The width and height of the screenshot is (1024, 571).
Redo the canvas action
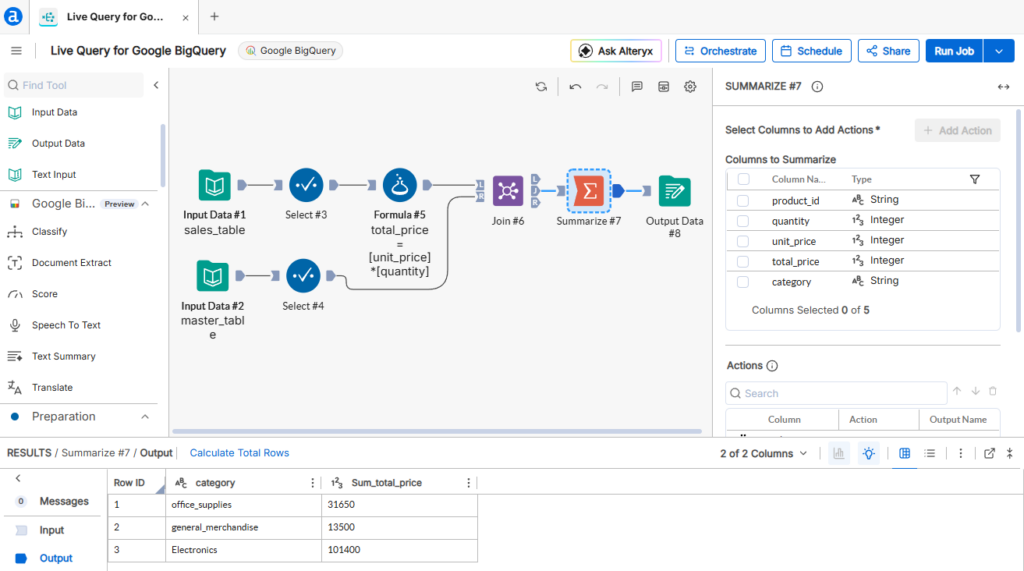point(602,86)
